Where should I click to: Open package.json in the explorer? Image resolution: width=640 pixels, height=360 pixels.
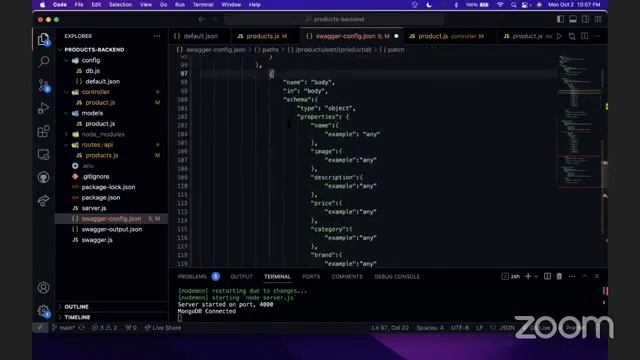[100, 198]
